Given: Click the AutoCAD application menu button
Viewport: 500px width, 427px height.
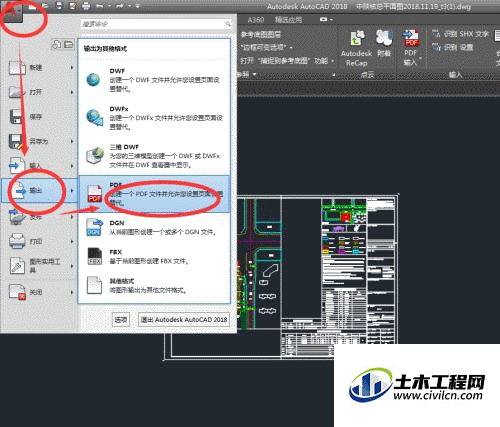Looking at the screenshot, I should coord(12,13).
